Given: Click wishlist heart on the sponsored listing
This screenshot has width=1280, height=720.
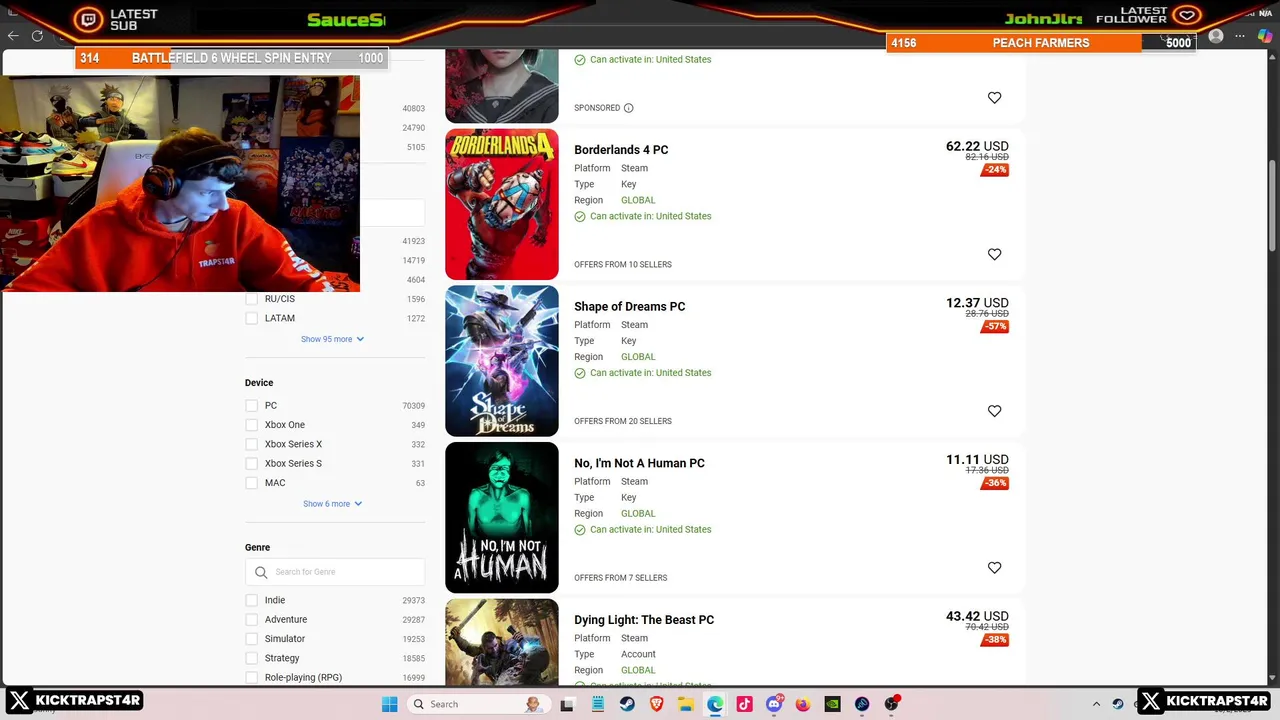Looking at the screenshot, I should click(x=994, y=98).
